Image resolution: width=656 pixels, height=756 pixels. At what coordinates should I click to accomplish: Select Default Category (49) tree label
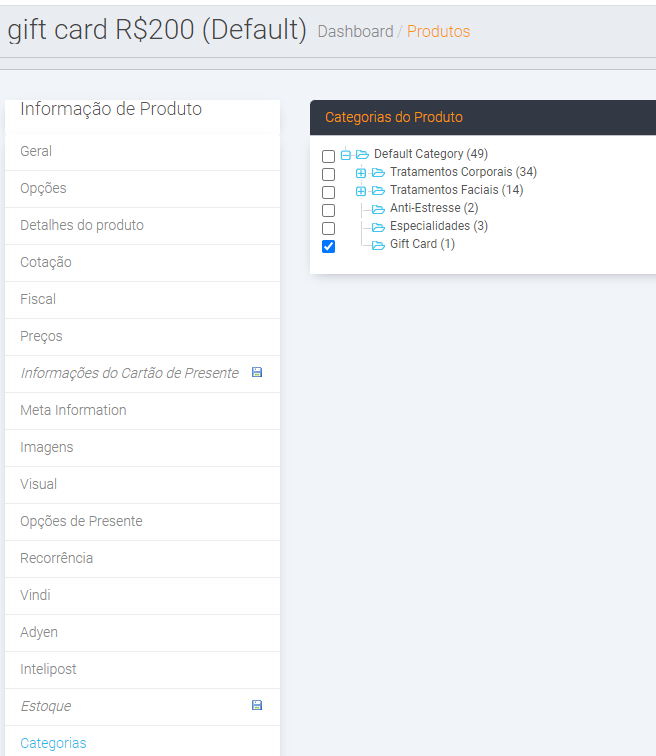coord(431,154)
